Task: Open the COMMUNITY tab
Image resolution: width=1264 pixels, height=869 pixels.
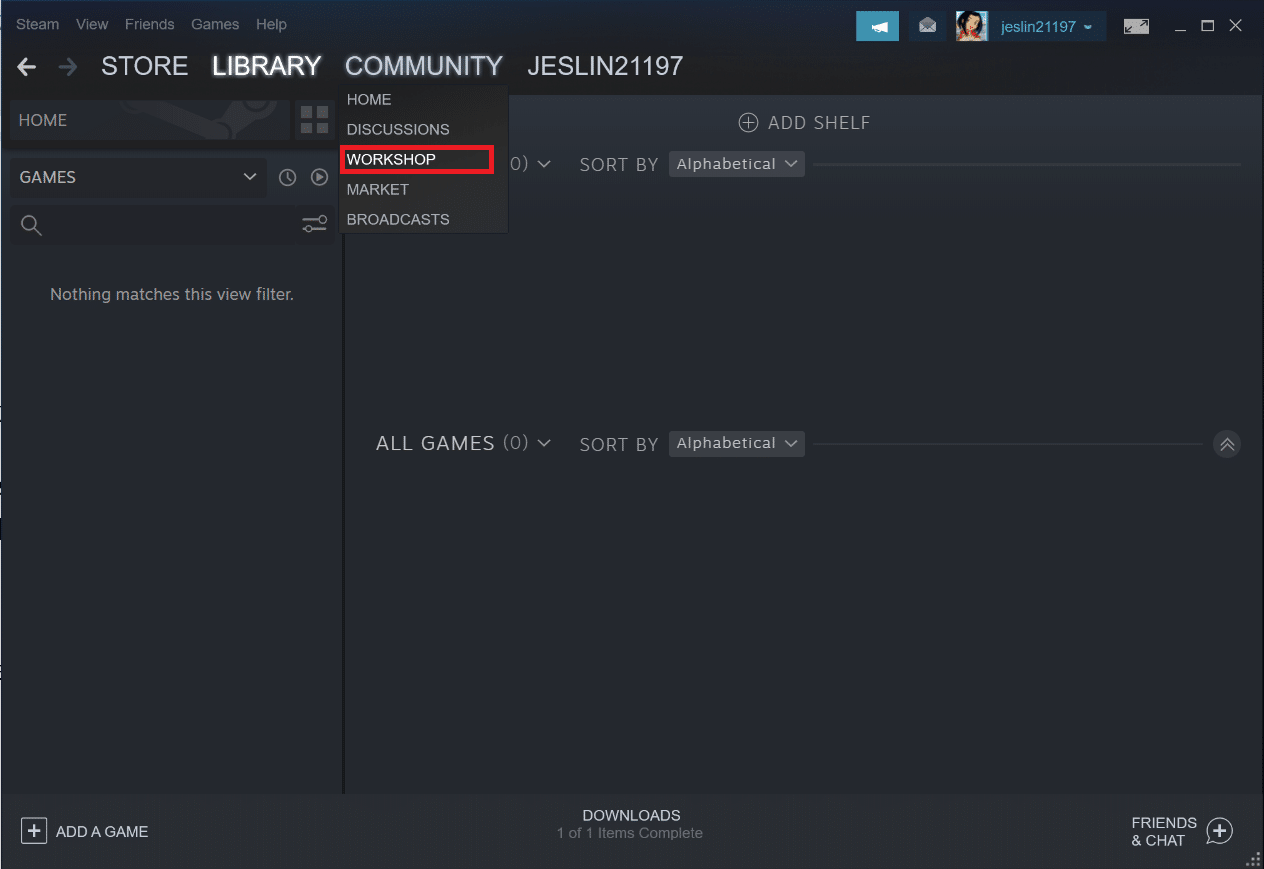Action: coord(424,66)
